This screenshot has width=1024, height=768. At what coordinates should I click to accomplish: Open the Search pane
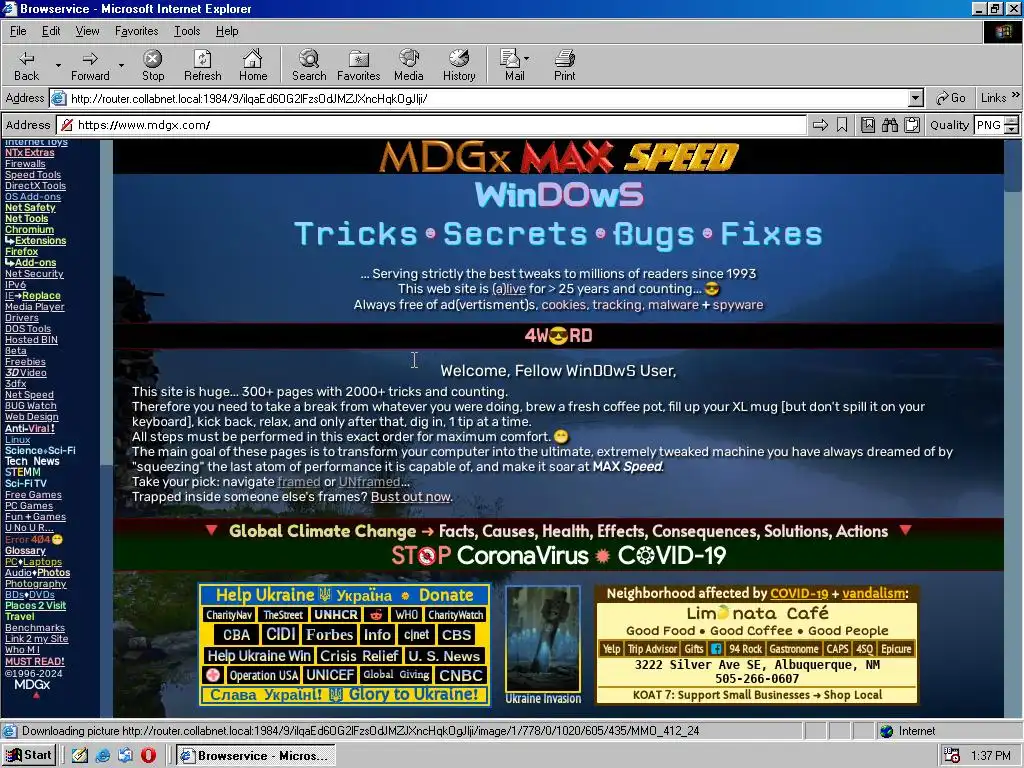(x=309, y=66)
